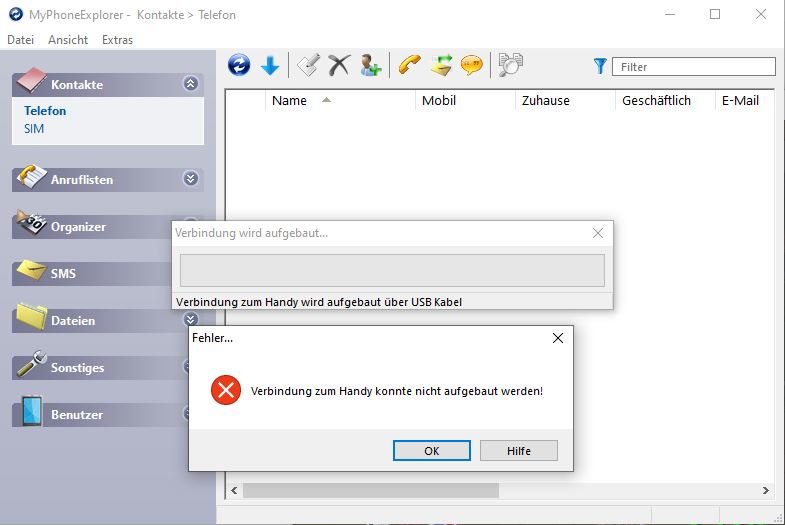Image resolution: width=785 pixels, height=525 pixels.
Task: Click the speech bubble SMS toolbar icon
Action: coord(471,66)
